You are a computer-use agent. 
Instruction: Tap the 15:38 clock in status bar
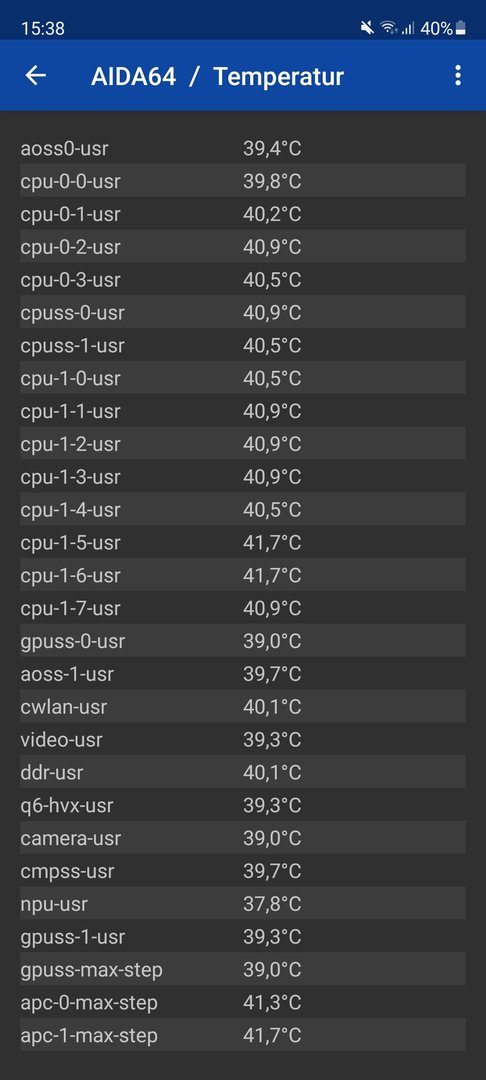tap(43, 28)
